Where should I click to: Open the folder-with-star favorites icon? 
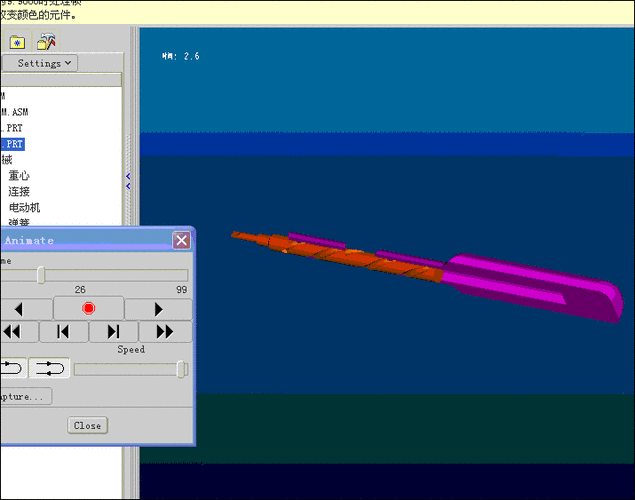[x=17, y=42]
